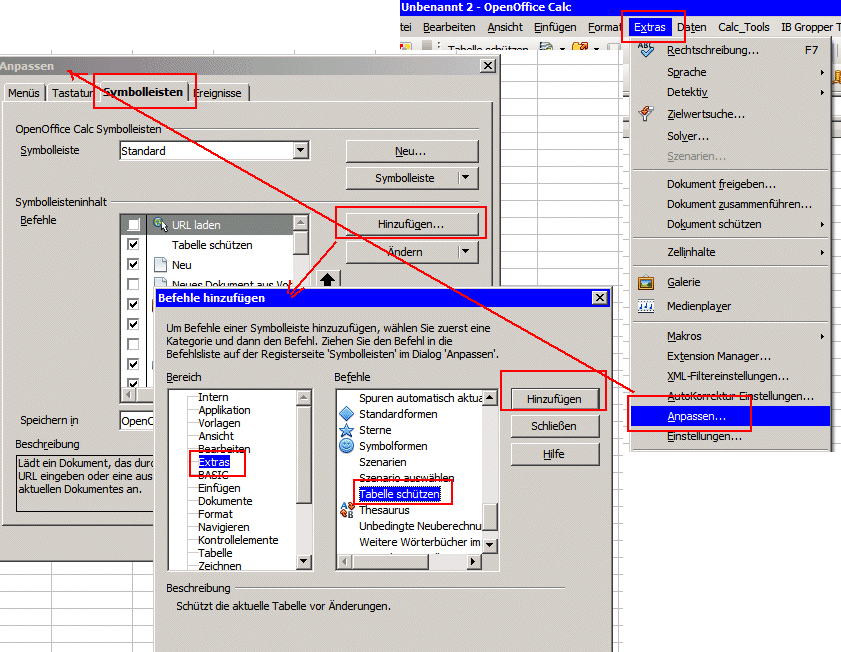The width and height of the screenshot is (841, 652).
Task: Click Befehle list horizontal scroll-right arrow
Action: [x=473, y=561]
